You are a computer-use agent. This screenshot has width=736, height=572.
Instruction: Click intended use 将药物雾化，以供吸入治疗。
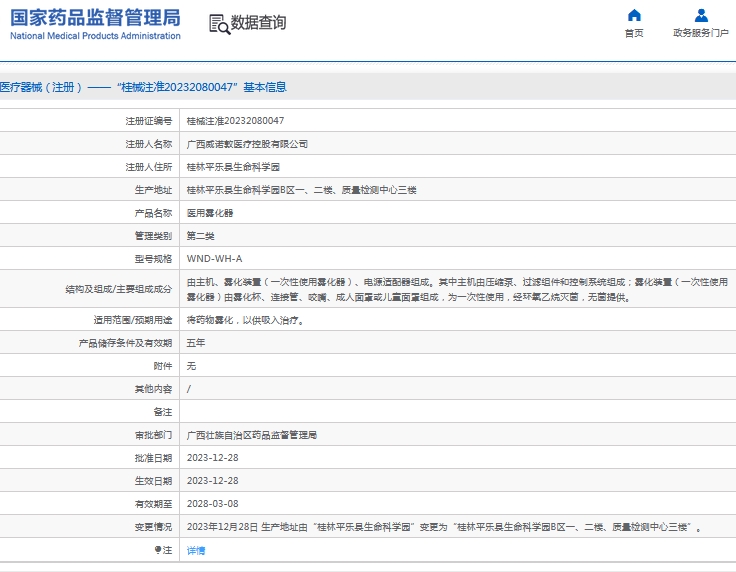247,320
